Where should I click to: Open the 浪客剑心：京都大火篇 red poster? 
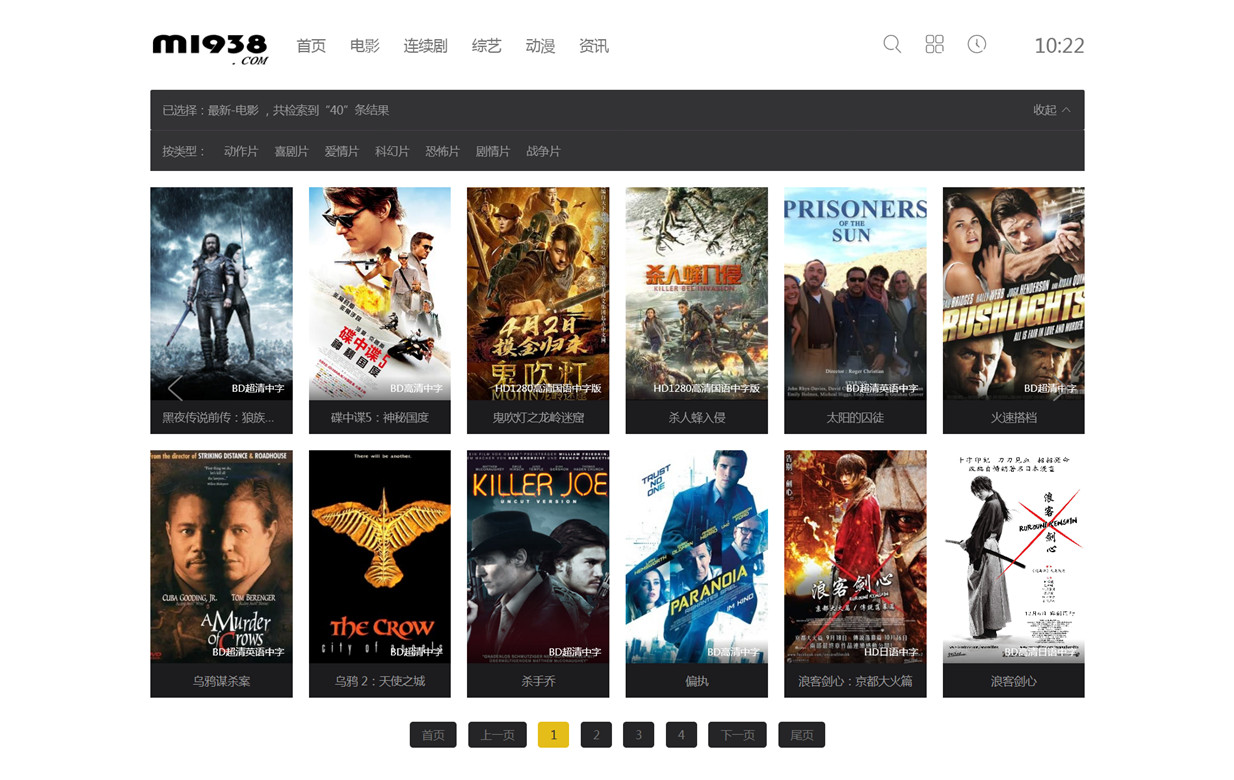(855, 557)
